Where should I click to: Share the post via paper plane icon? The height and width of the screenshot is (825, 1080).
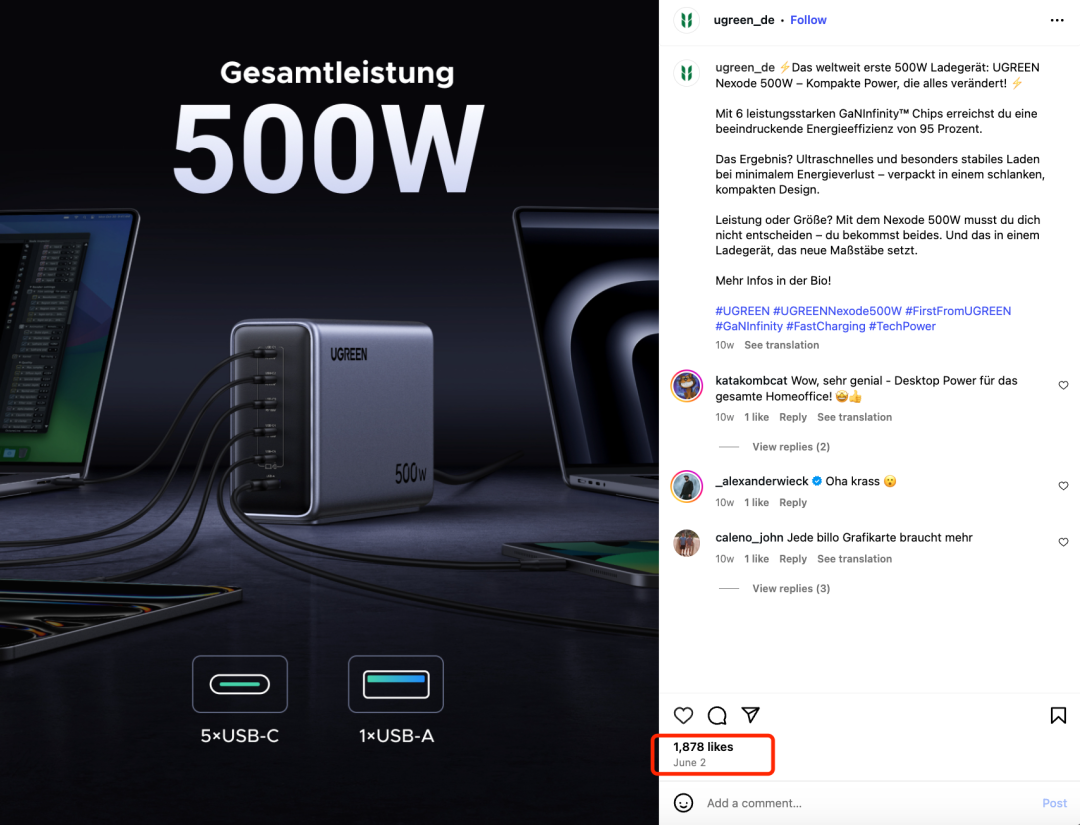tap(751, 715)
